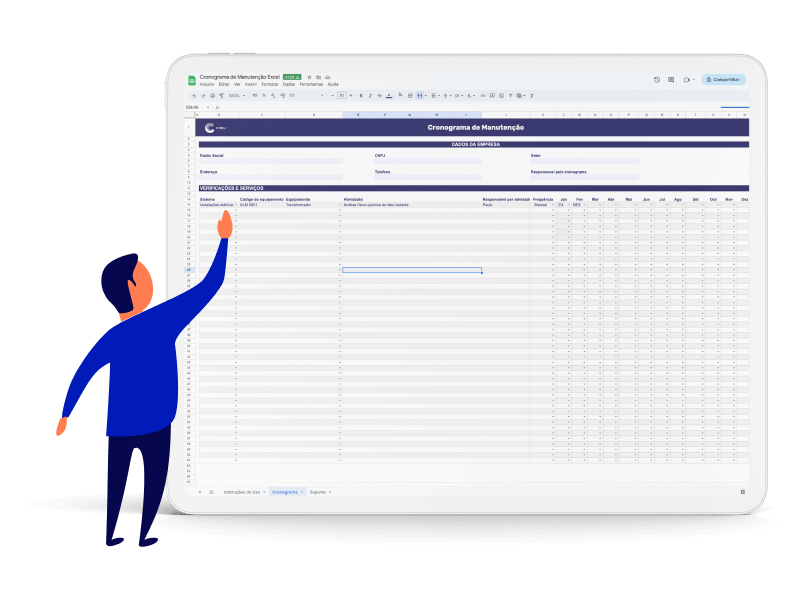This screenshot has height=600, width=790.
Task: Toggle italic formatting
Action: [x=370, y=96]
